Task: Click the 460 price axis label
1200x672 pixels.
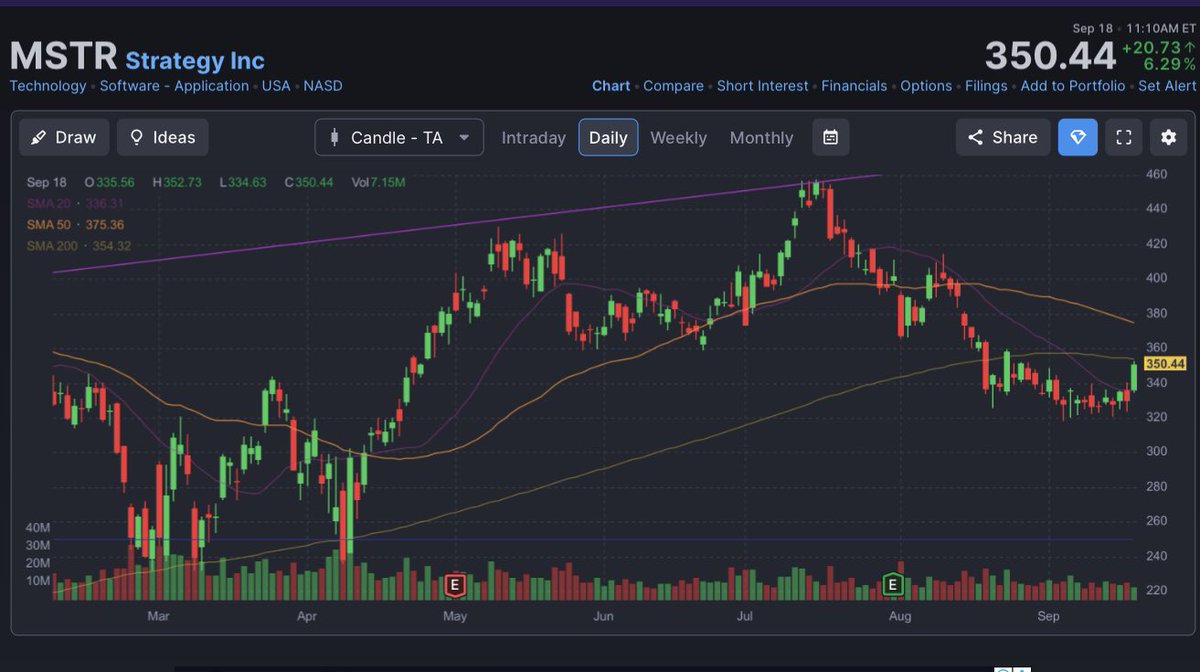Action: pos(1157,175)
